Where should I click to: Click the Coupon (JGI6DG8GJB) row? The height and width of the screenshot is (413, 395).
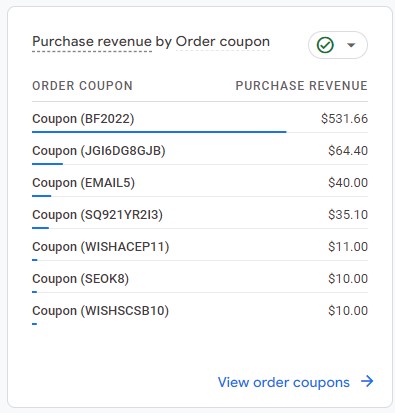(200, 151)
